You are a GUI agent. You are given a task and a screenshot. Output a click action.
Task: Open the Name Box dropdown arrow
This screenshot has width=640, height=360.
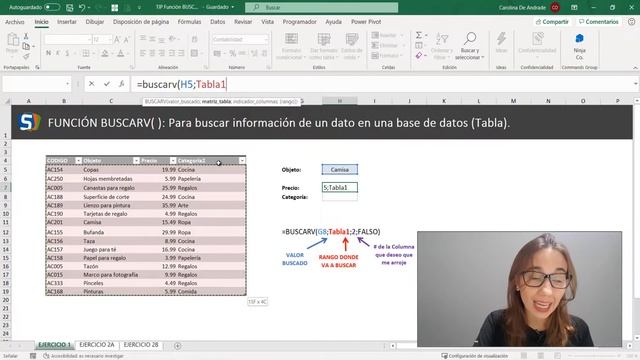click(x=67, y=84)
